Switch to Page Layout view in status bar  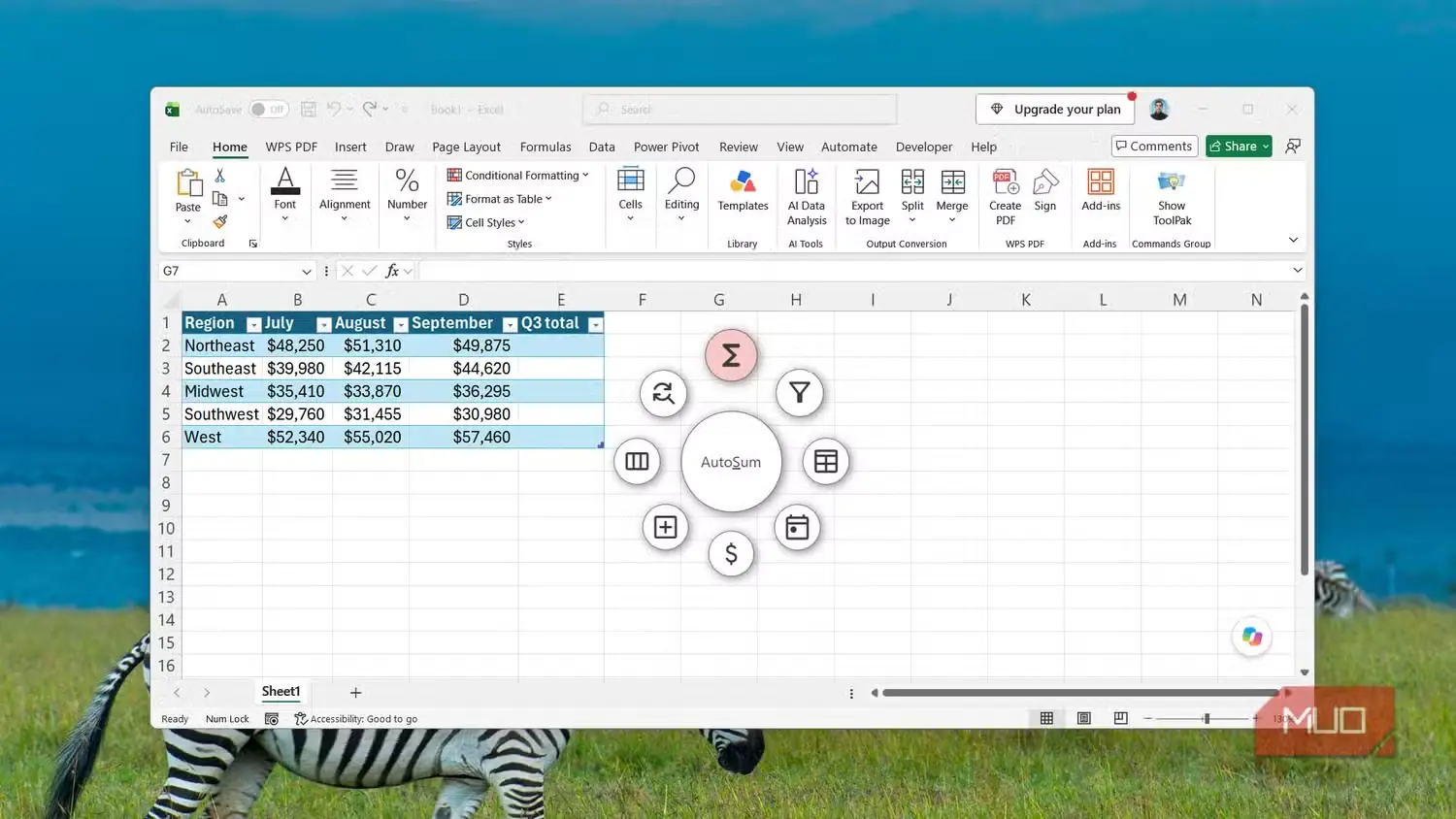click(1084, 718)
